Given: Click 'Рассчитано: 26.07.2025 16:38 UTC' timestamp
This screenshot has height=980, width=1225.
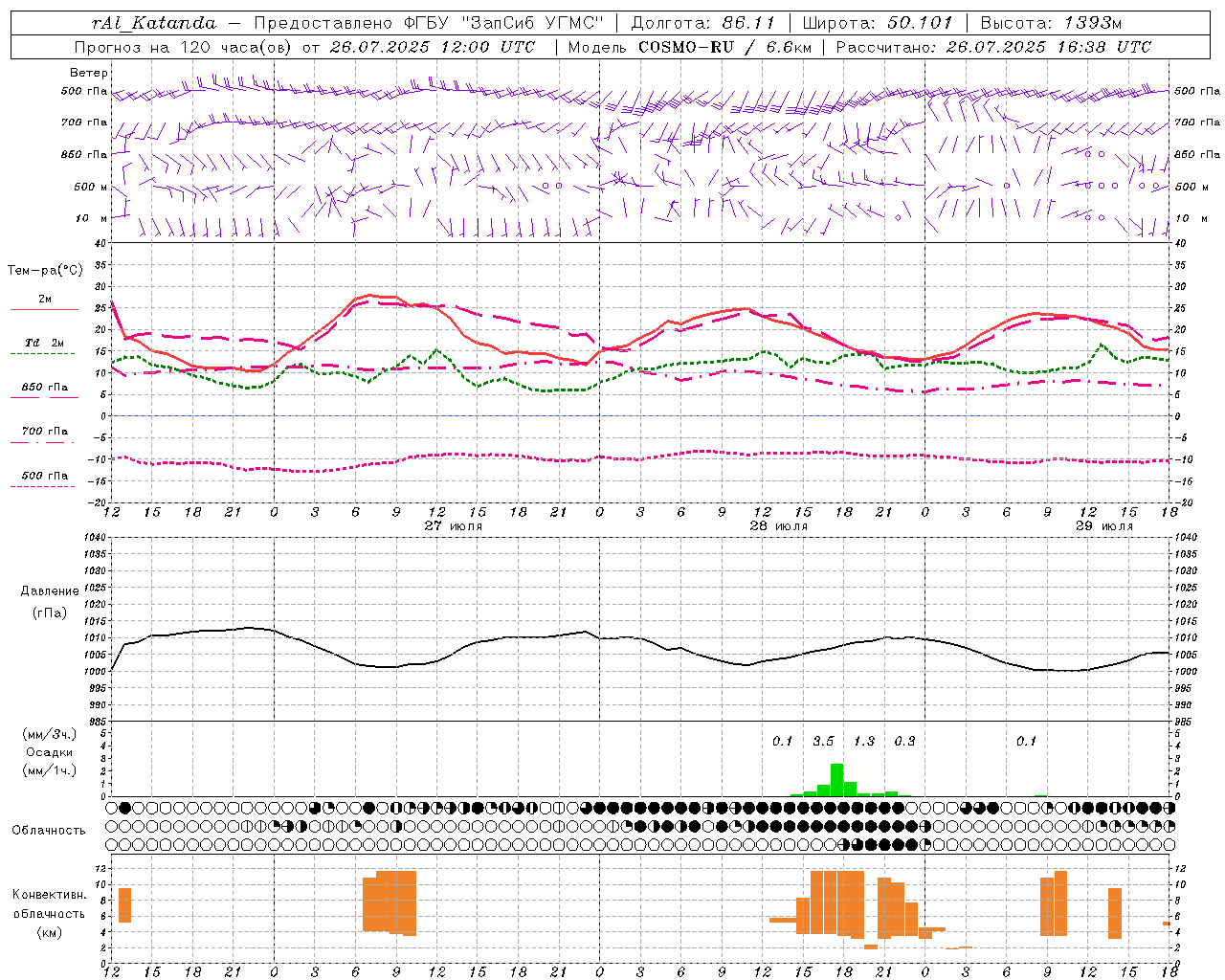Looking at the screenshot, I should 993,47.
